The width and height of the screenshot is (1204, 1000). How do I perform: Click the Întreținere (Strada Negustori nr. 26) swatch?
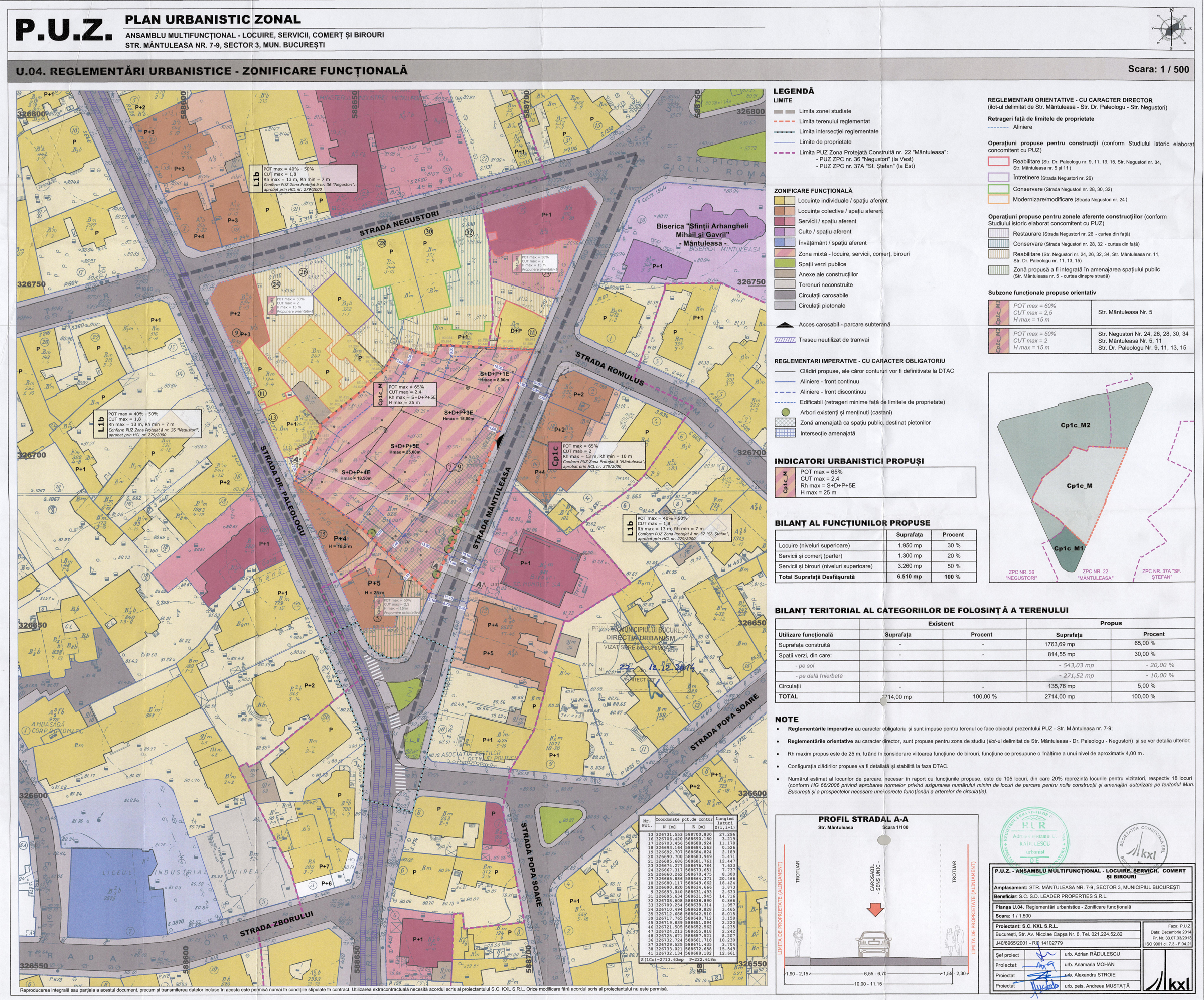[x=998, y=178]
